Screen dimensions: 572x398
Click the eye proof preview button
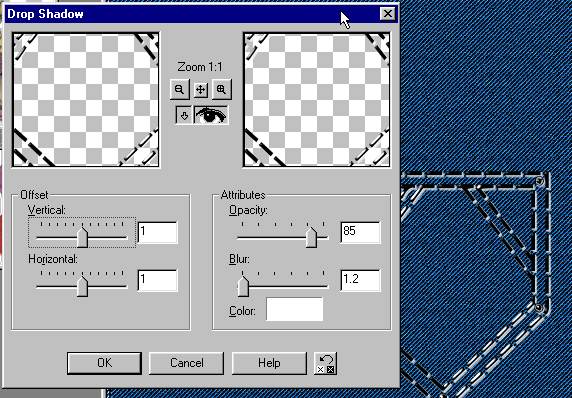point(211,116)
